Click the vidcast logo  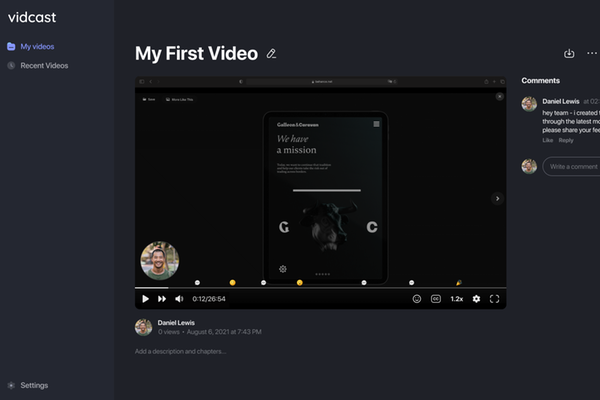coord(32,17)
